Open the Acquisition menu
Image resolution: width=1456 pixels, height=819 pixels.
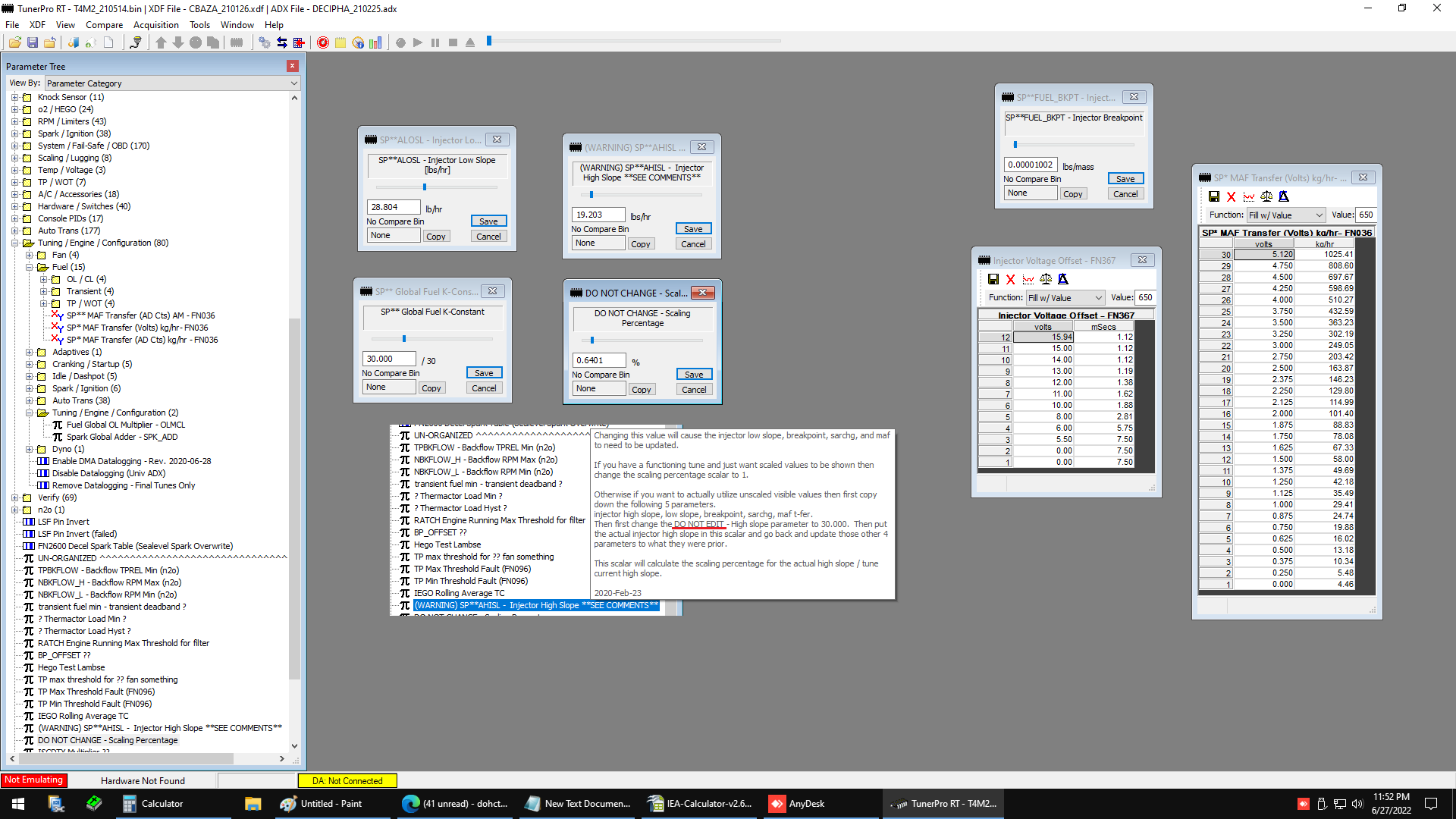(156, 25)
